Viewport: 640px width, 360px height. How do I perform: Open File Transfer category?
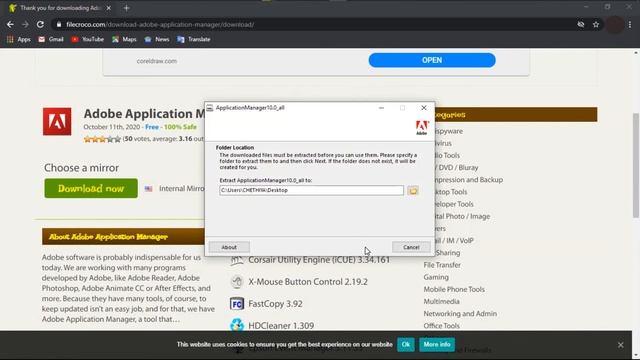point(442,265)
